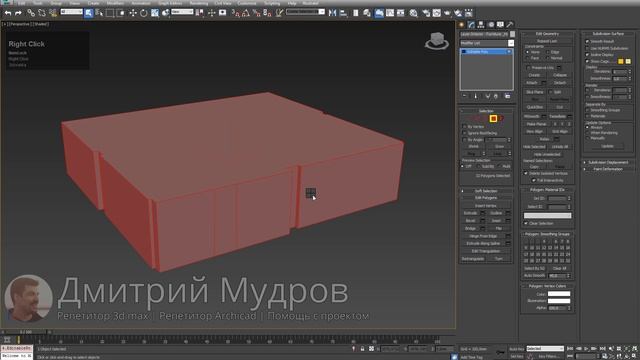The height and width of the screenshot is (360, 640).
Task: Select the Select and Link tool
Action: [x=31, y=13]
